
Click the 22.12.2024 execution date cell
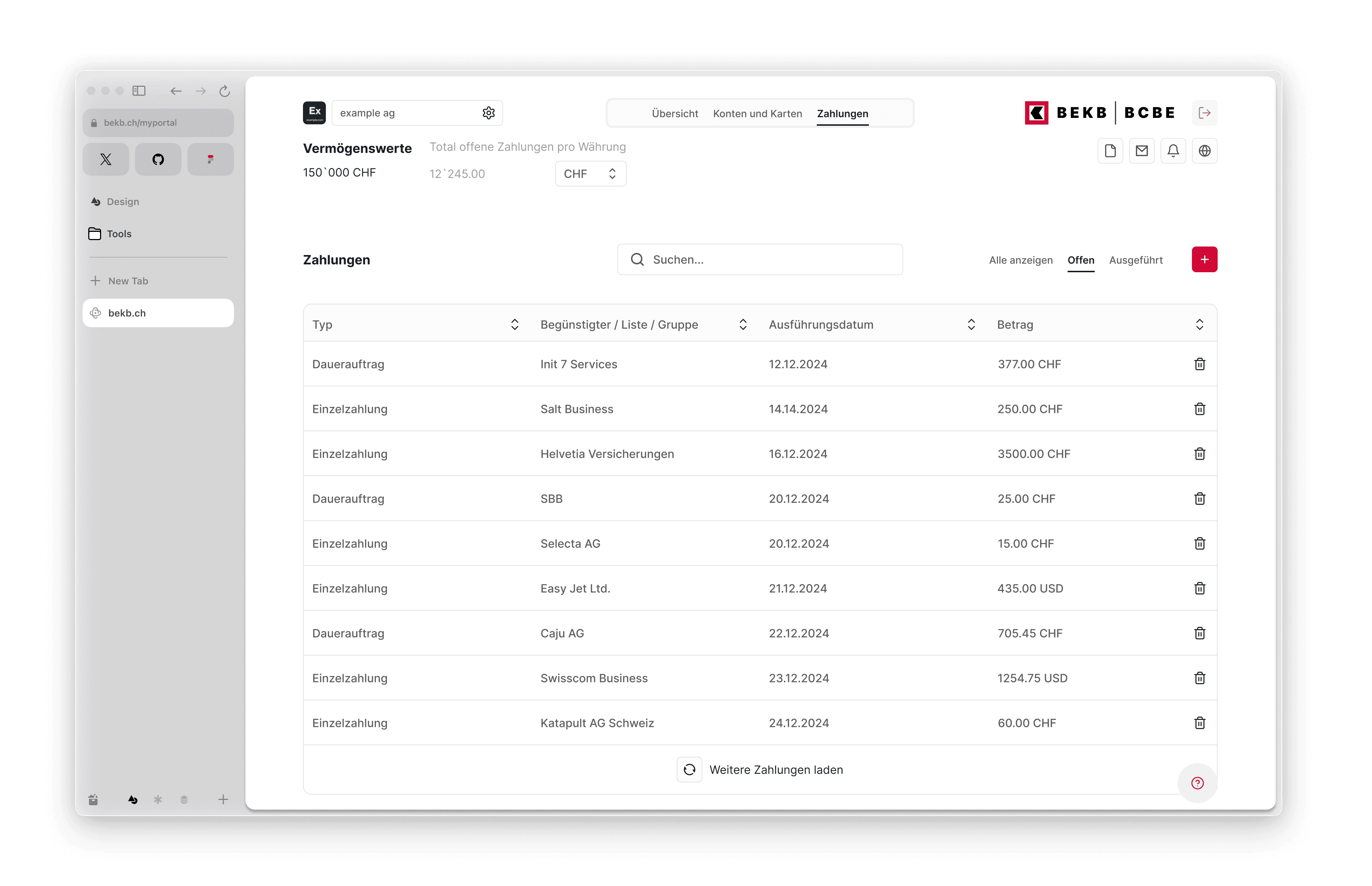point(799,633)
